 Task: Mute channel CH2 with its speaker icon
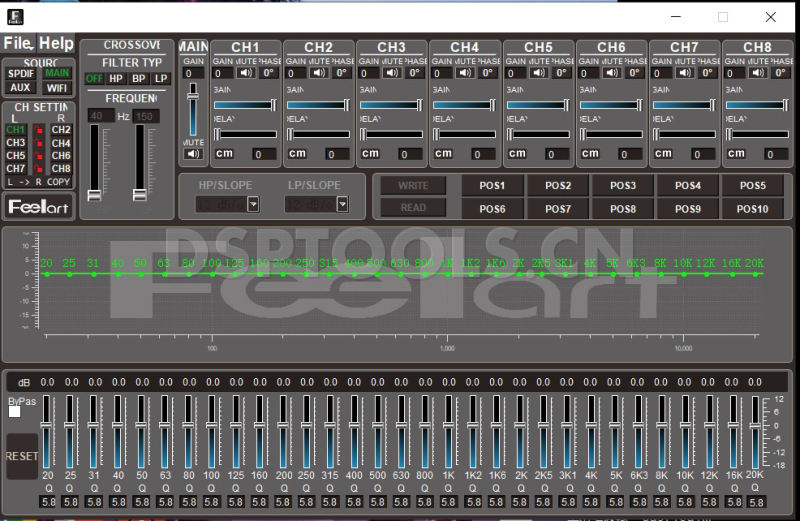pyautogui.click(x=319, y=73)
